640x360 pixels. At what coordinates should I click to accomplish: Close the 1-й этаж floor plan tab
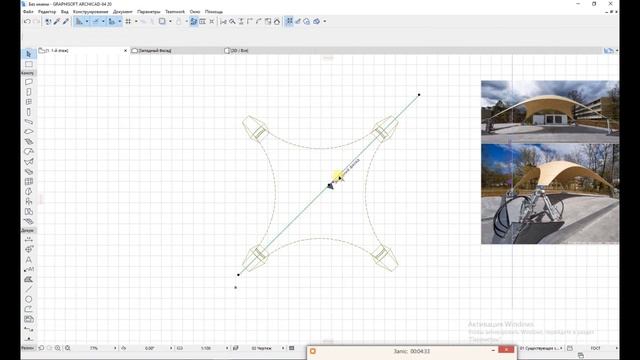[125, 51]
